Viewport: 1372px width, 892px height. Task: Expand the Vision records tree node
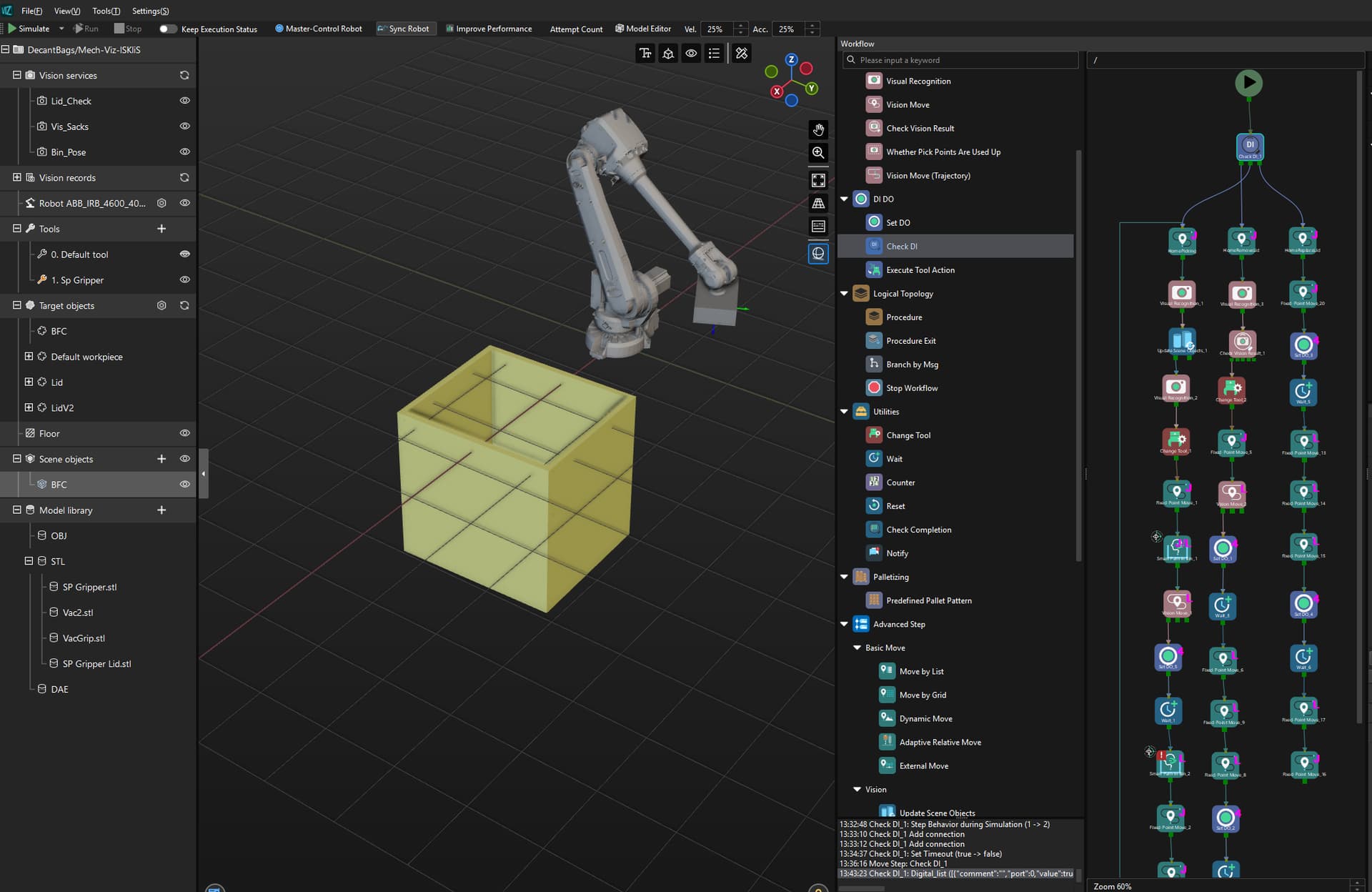point(16,177)
